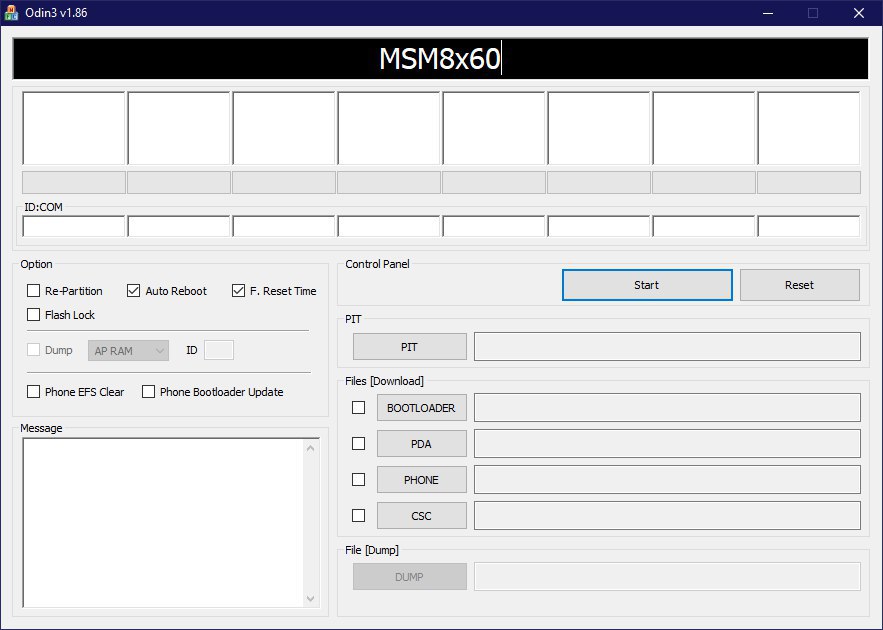Viewport: 883px width, 630px height.
Task: Click inside the Message log area
Action: pos(163,522)
